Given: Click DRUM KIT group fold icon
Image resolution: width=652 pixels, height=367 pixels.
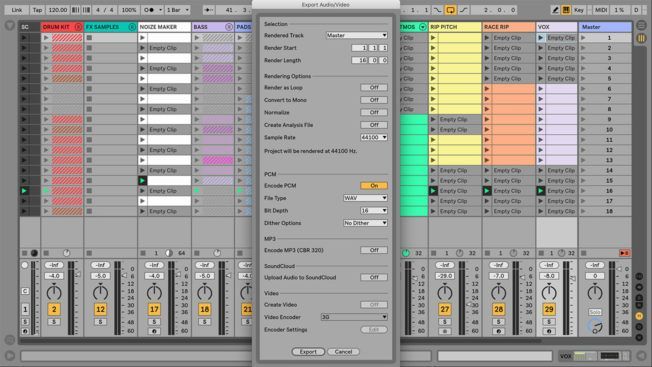Looking at the screenshot, I should [x=78, y=27].
